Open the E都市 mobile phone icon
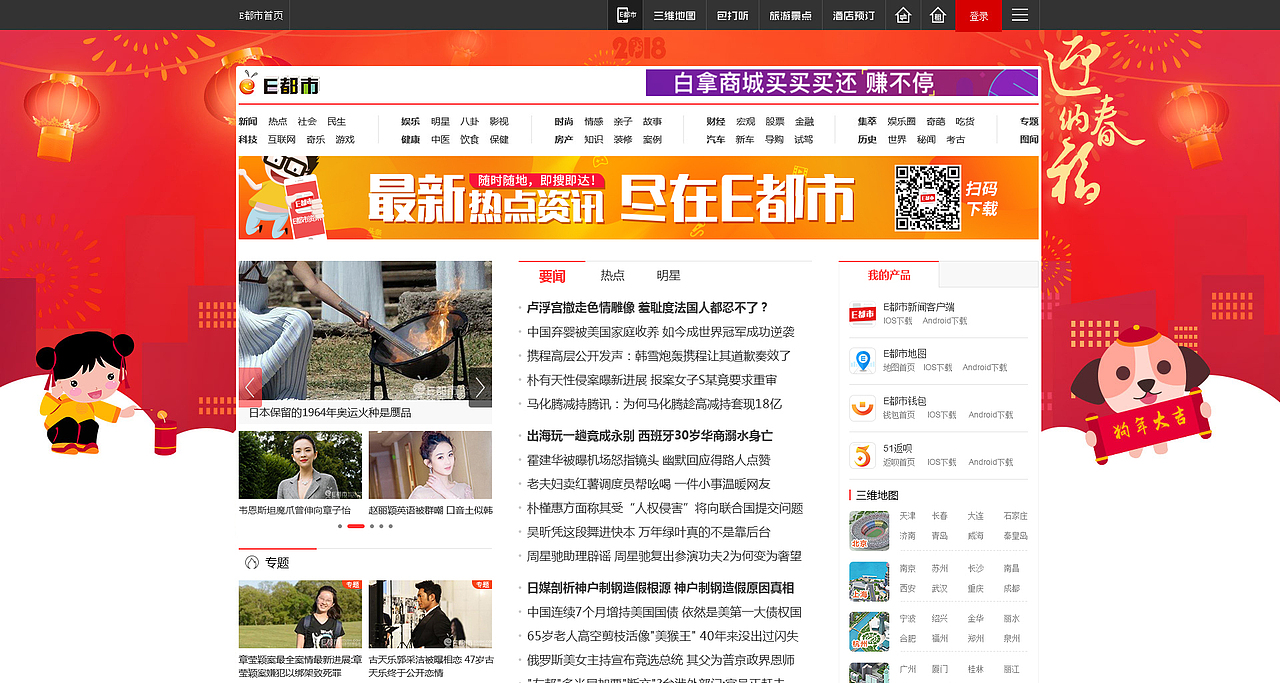1280x683 pixels. point(626,15)
